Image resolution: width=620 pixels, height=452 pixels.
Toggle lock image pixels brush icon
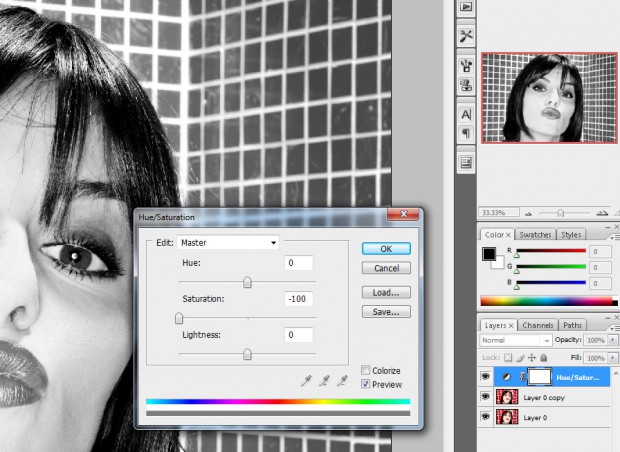point(520,358)
